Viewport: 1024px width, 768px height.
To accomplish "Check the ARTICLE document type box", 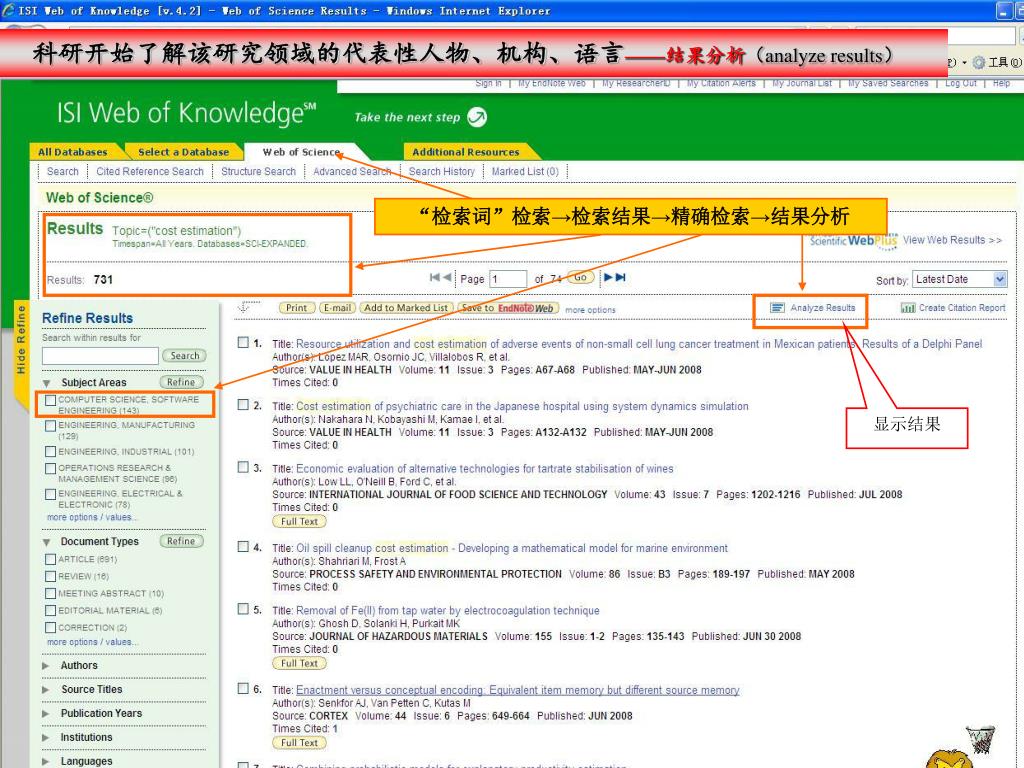I will (x=50, y=559).
